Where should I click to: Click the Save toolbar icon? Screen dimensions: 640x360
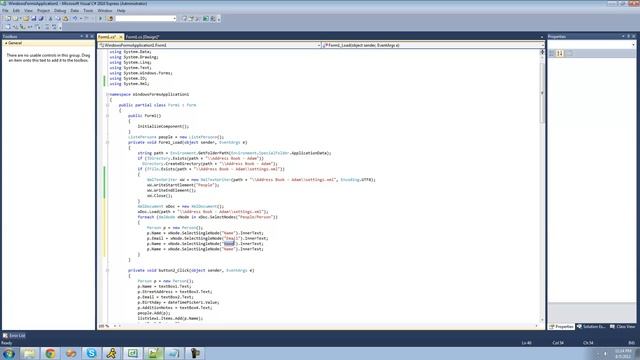[33, 18]
